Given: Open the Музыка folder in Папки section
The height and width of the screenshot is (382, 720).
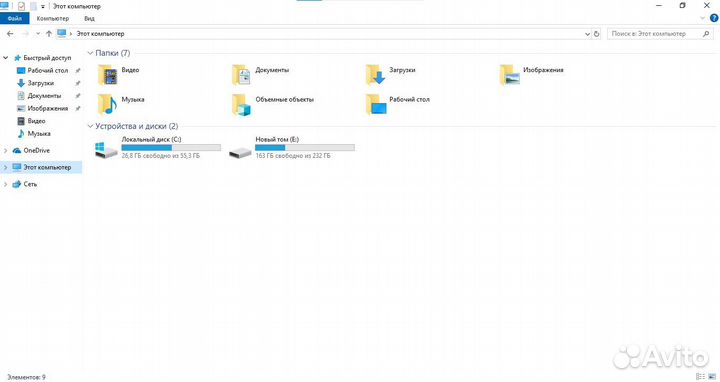Looking at the screenshot, I should tap(121, 104).
